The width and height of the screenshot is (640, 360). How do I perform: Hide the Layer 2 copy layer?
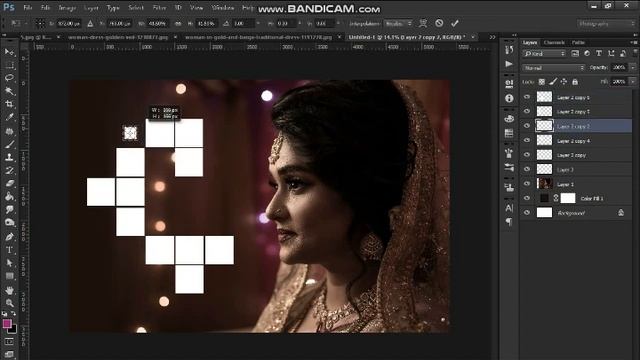point(527,155)
